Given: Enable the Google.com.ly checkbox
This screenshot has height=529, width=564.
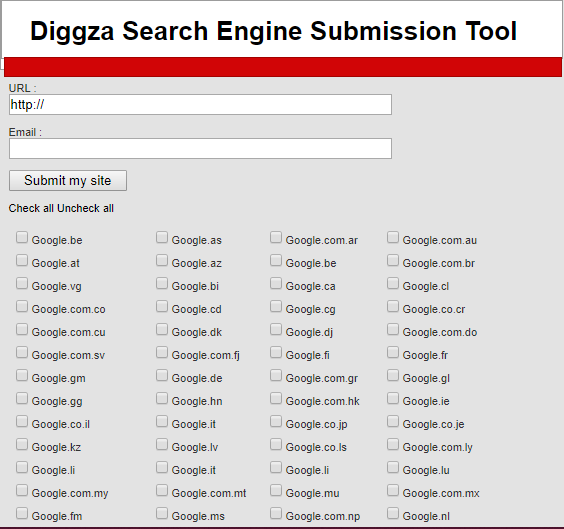Looking at the screenshot, I should pos(393,444).
